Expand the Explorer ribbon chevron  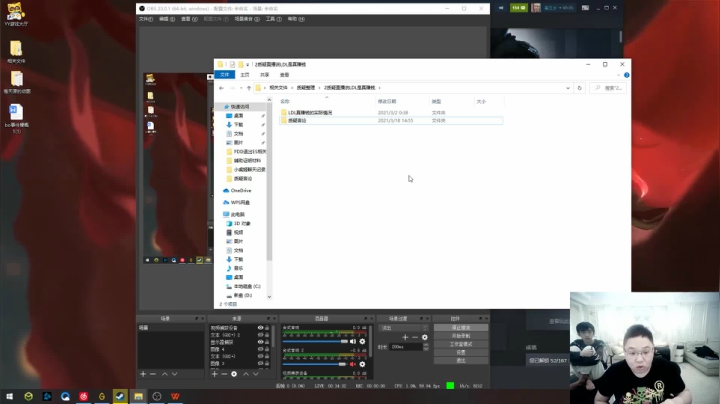tap(618, 75)
